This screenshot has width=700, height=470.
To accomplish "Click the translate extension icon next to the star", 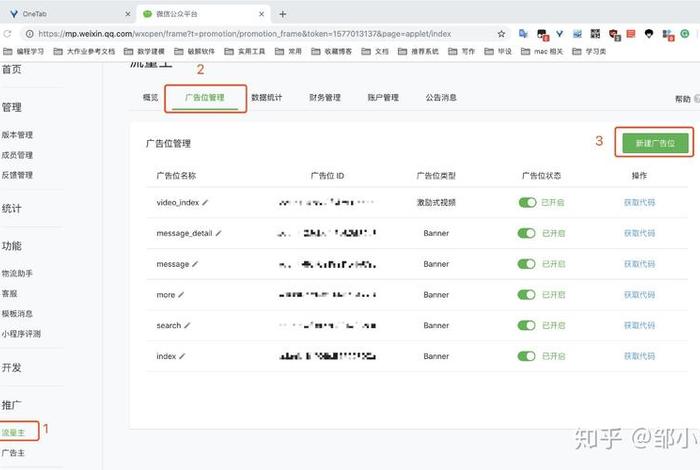I will point(523,34).
